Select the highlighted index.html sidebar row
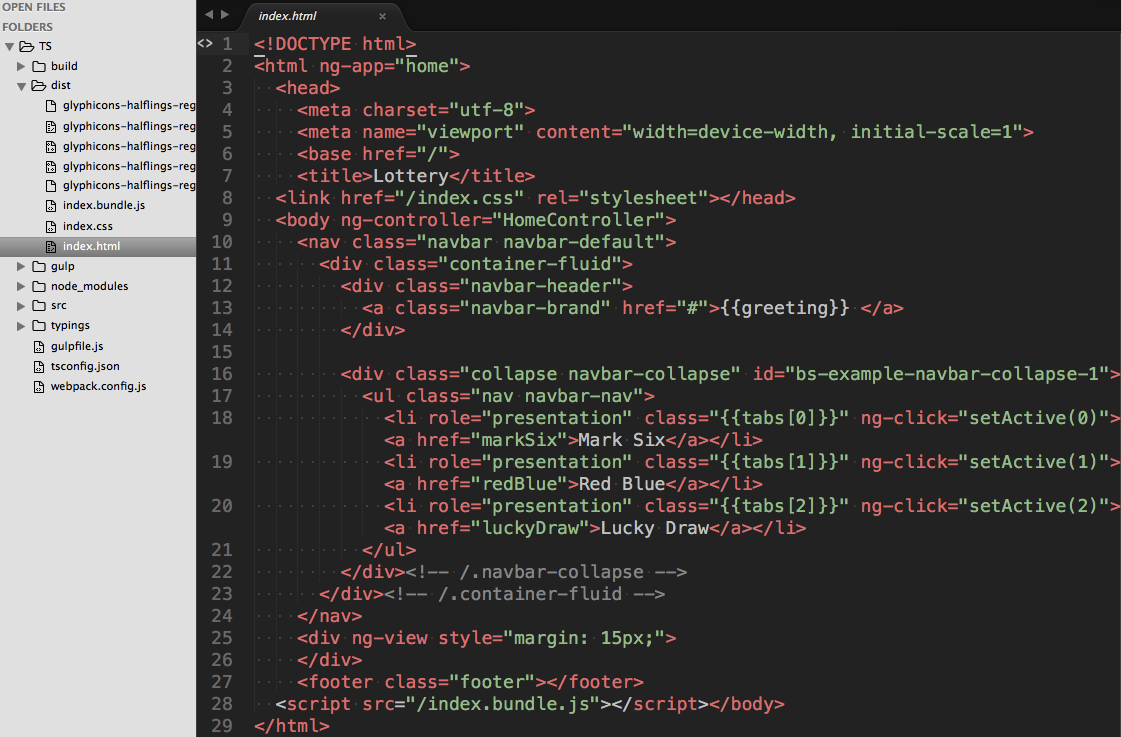Screen dimensions: 1121x737 tap(98, 247)
